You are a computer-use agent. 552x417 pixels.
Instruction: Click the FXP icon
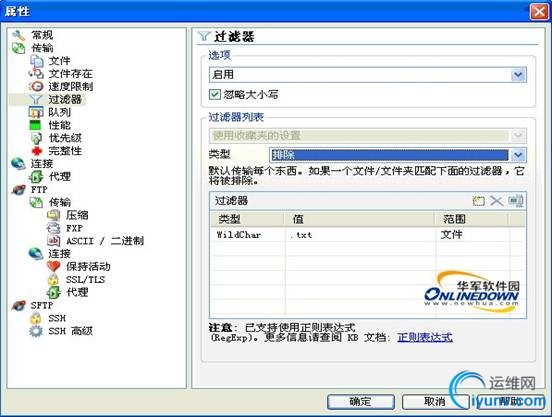(x=54, y=228)
